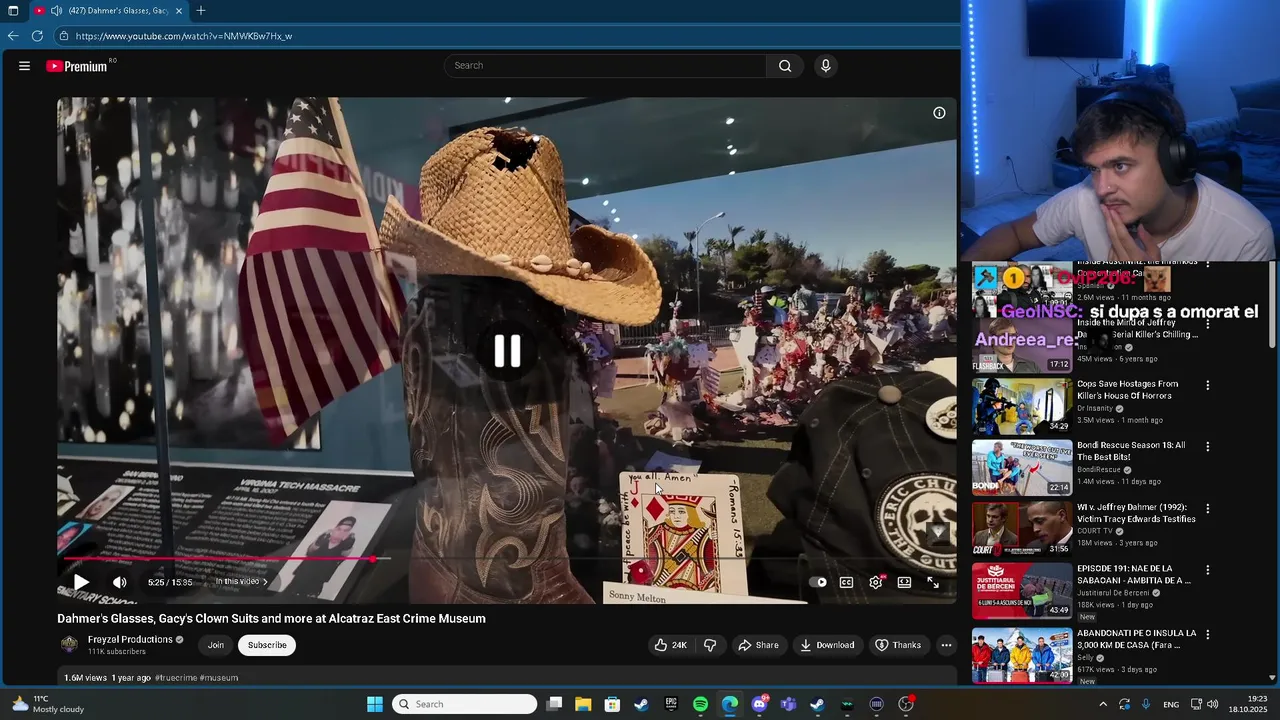Open options menu for 'ABANDONATI PE O INSULA'
1280x720 pixels.
point(1207,635)
